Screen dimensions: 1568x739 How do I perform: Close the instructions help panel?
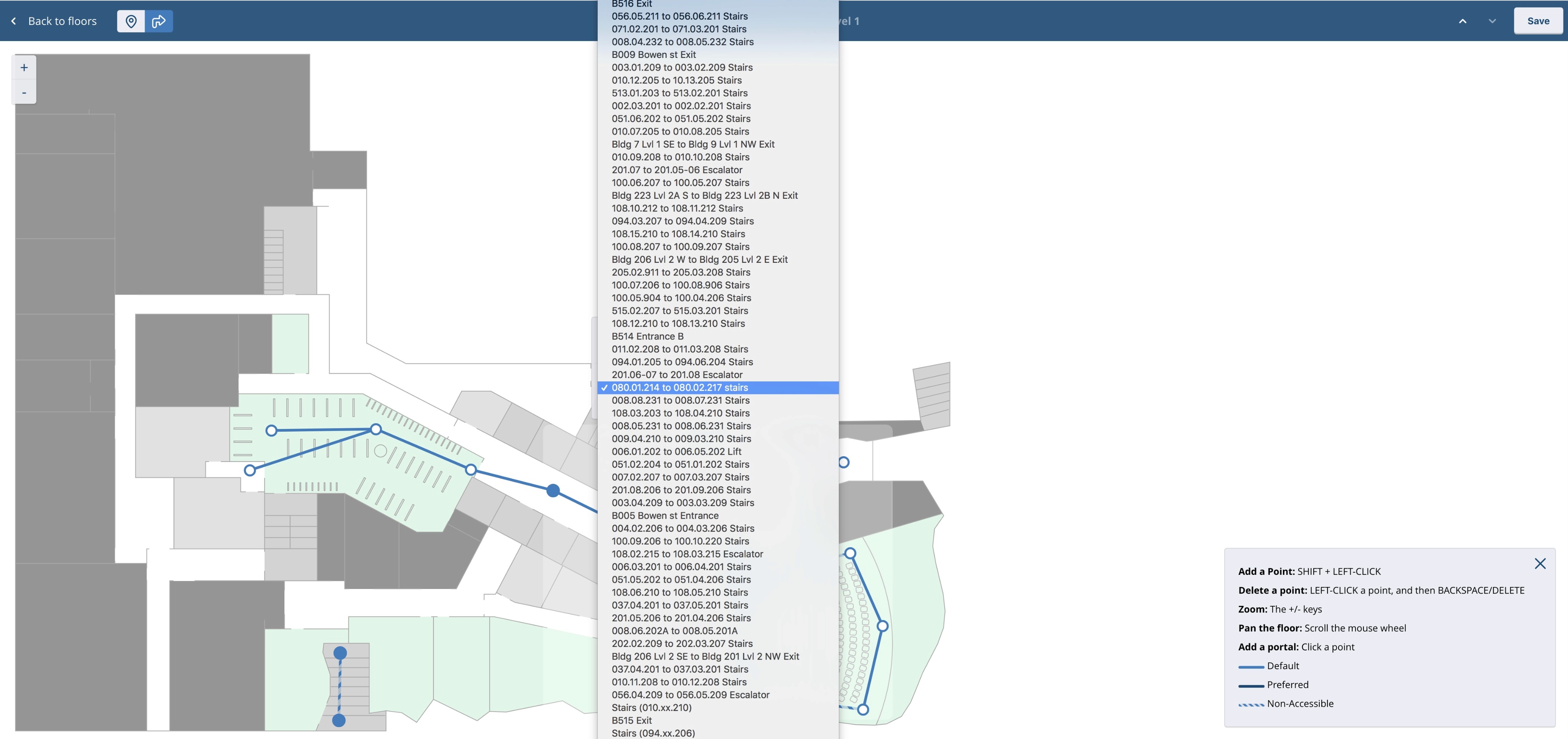(1539, 564)
